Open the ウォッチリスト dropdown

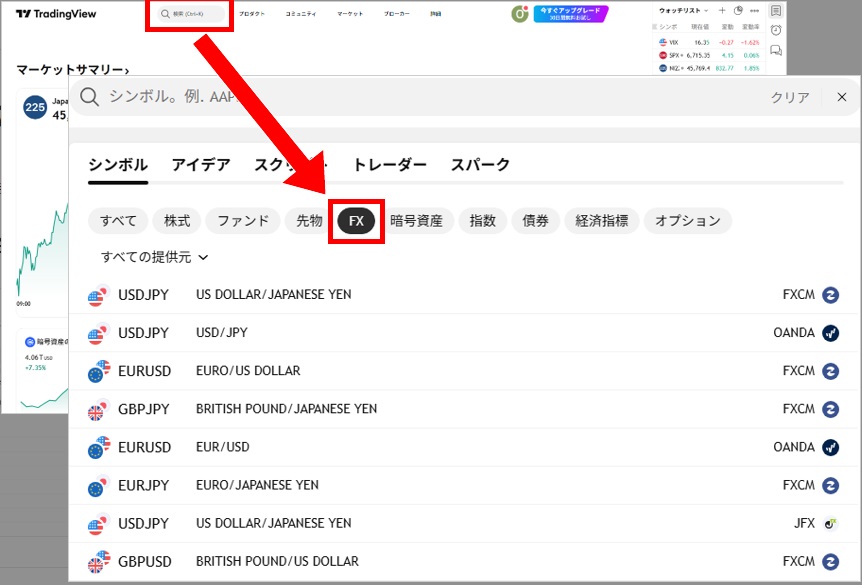pos(682,11)
